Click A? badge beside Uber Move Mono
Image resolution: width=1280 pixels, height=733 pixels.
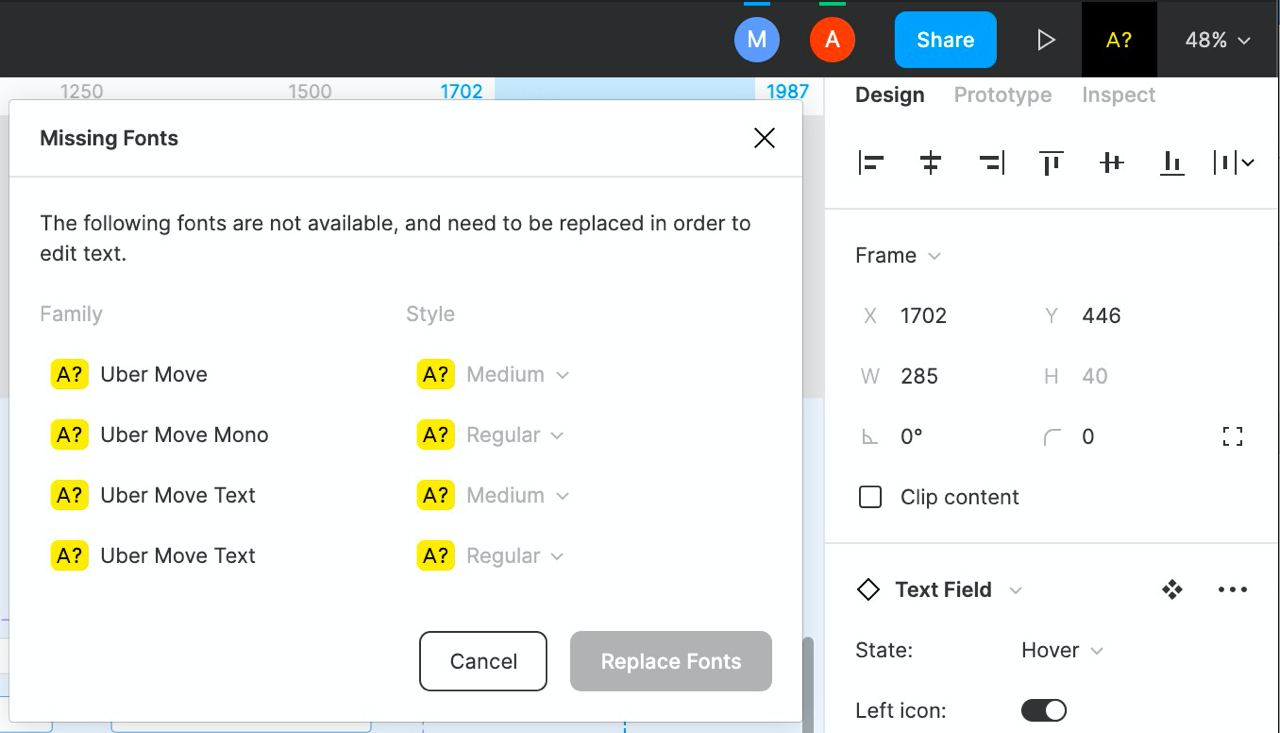click(x=70, y=435)
